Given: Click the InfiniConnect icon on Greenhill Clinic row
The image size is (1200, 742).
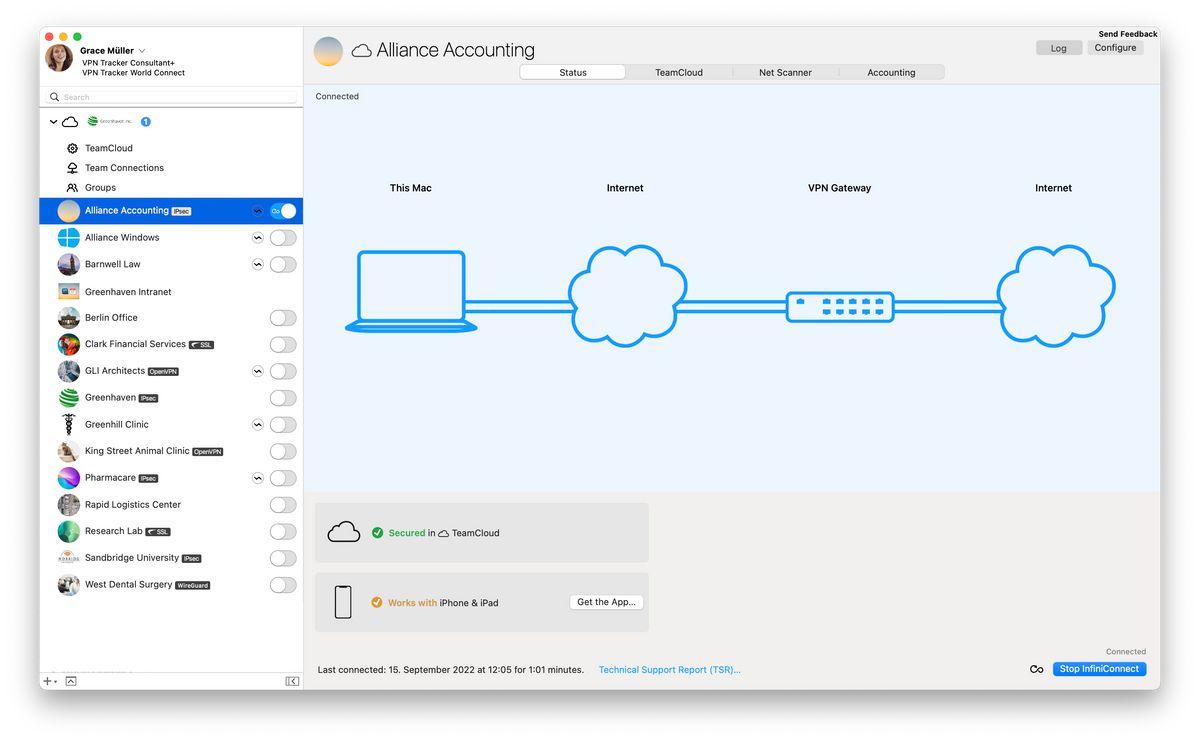Looking at the screenshot, I should [258, 425].
